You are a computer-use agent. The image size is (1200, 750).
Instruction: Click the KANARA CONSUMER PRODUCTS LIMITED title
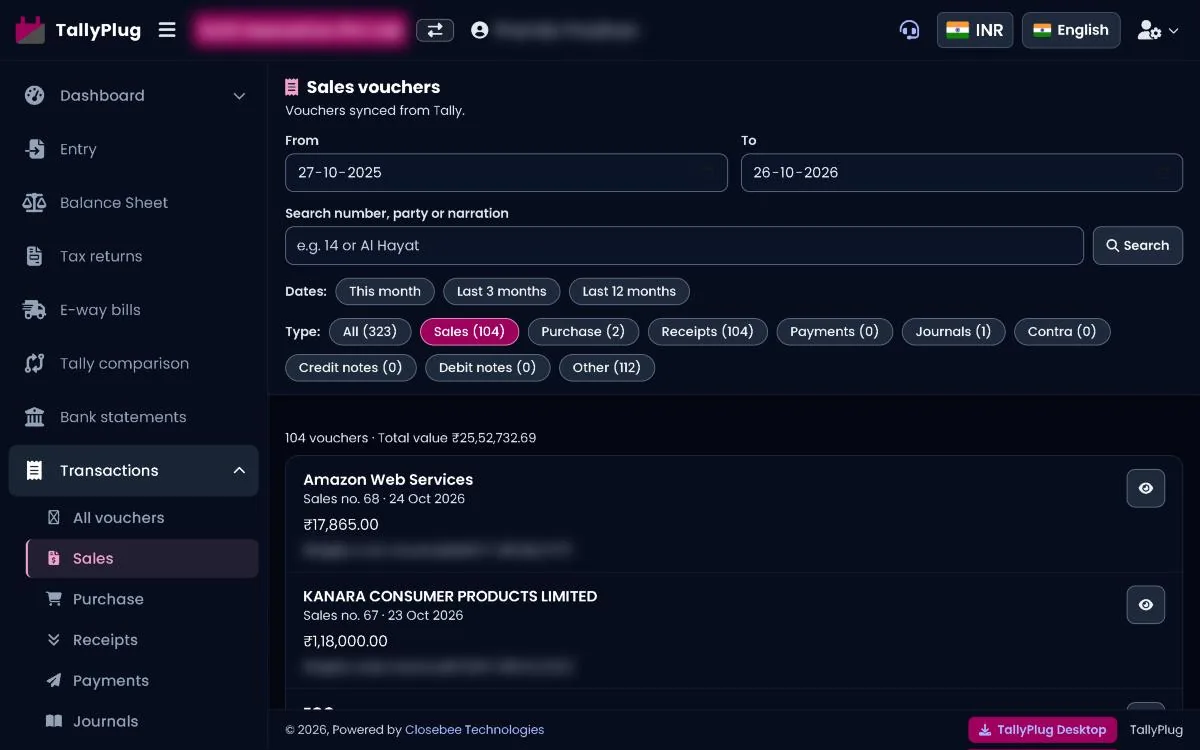click(x=450, y=596)
